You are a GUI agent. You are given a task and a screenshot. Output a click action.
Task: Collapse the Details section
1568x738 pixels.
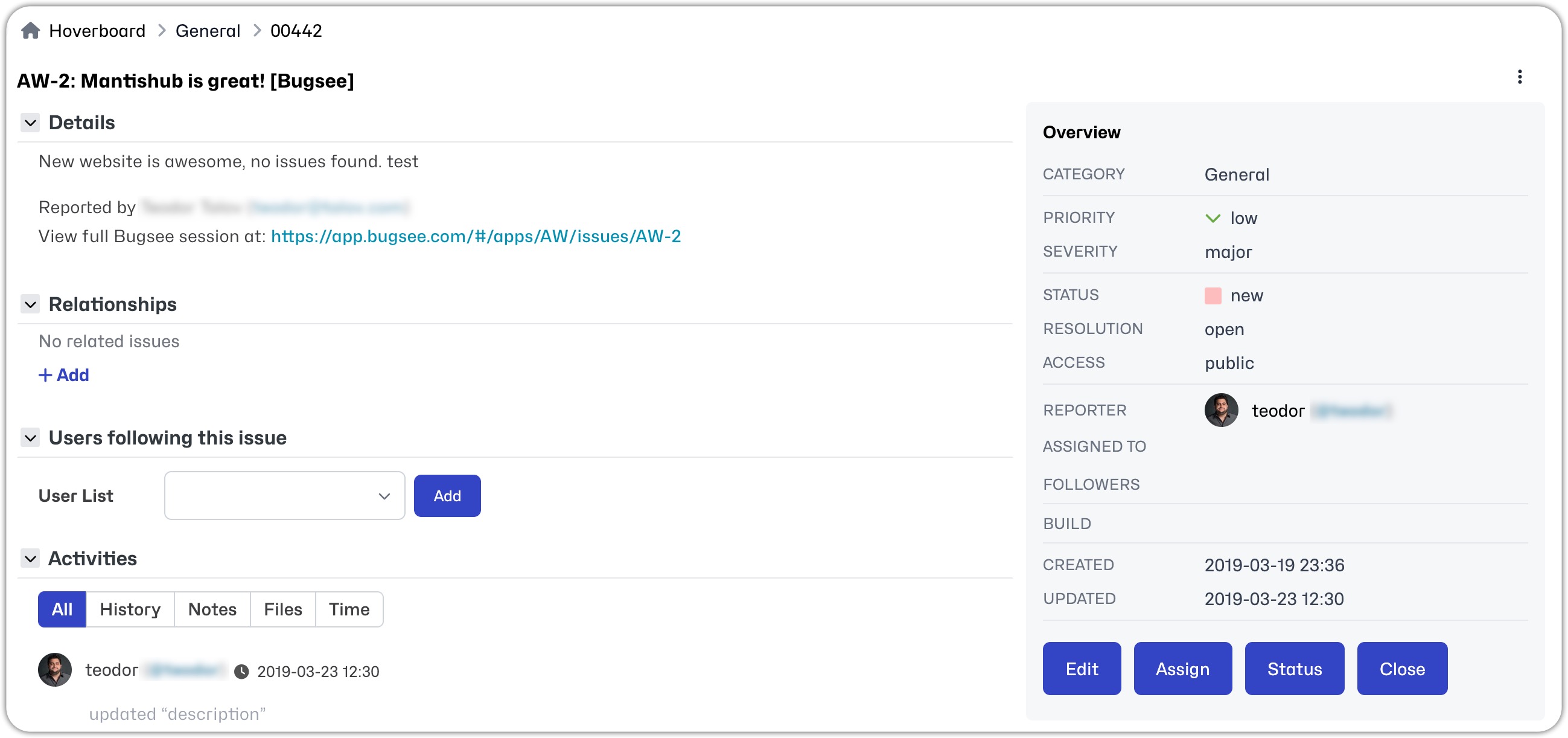coord(30,123)
